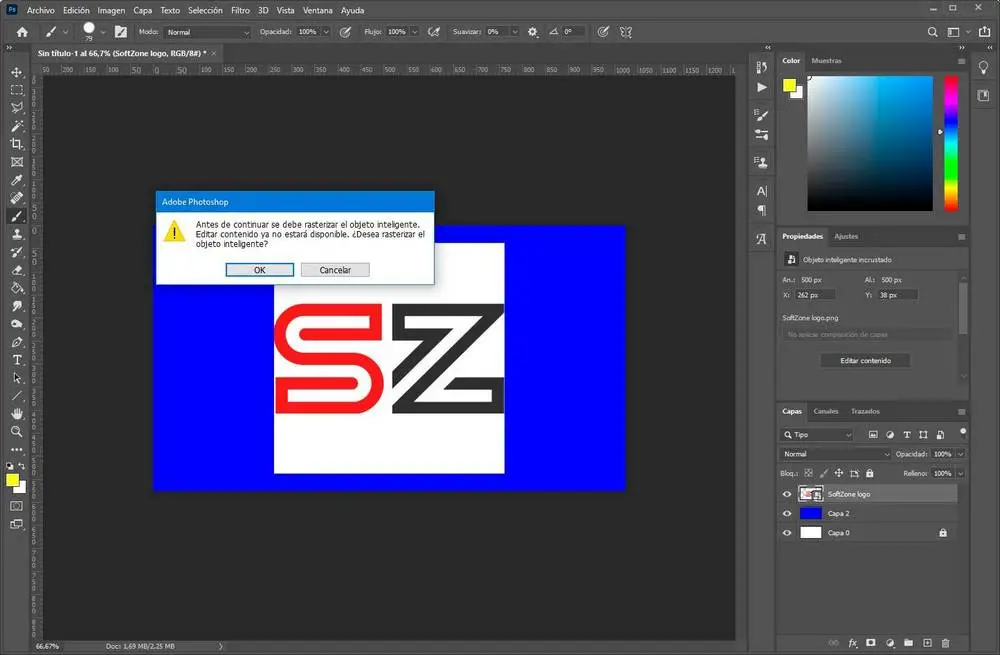This screenshot has width=1000, height=655.
Task: Open the Filtro menu
Action: click(x=240, y=10)
